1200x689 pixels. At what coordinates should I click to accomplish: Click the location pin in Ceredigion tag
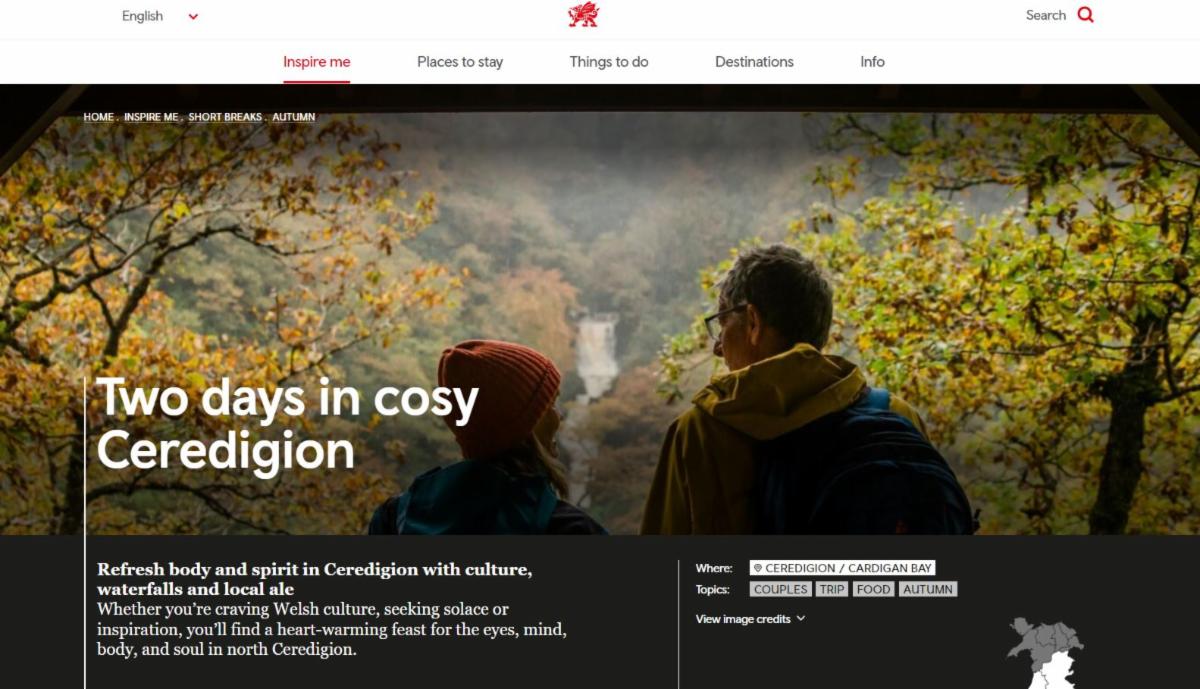758,568
